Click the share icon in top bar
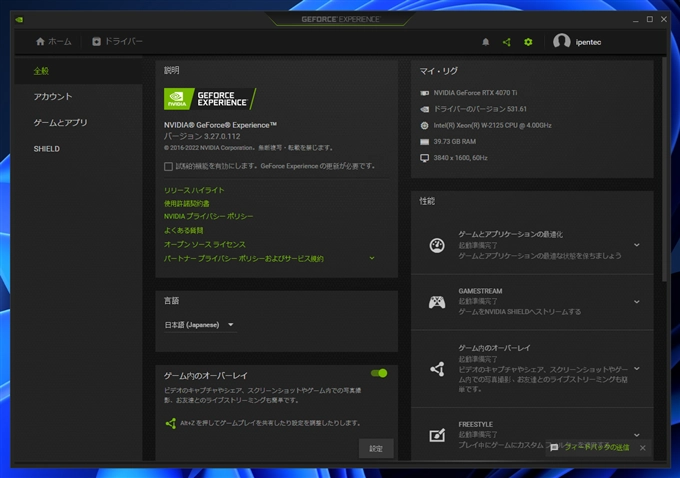Image resolution: width=680 pixels, height=478 pixels. pos(507,42)
